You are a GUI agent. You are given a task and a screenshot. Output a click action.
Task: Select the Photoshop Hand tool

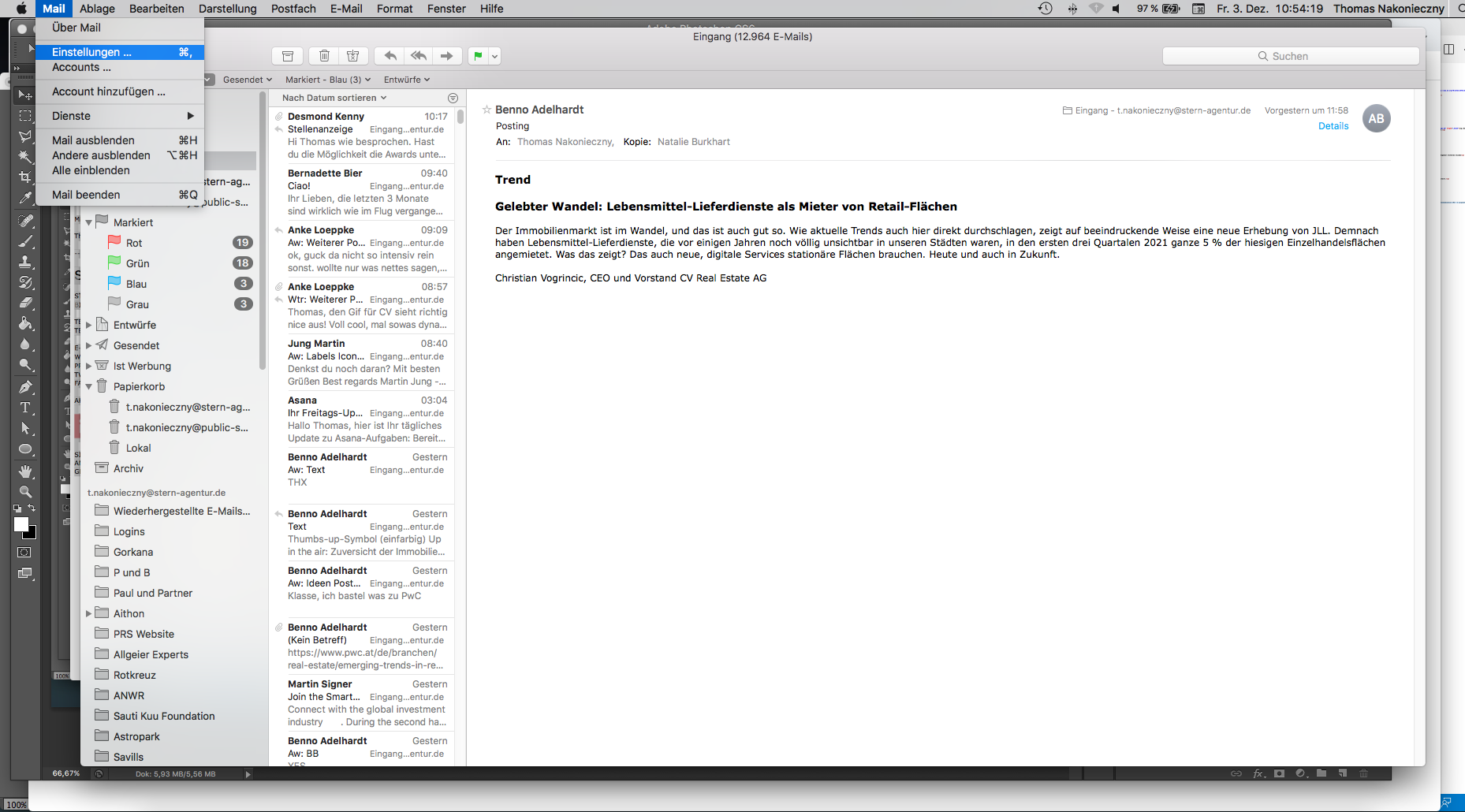tap(25, 471)
